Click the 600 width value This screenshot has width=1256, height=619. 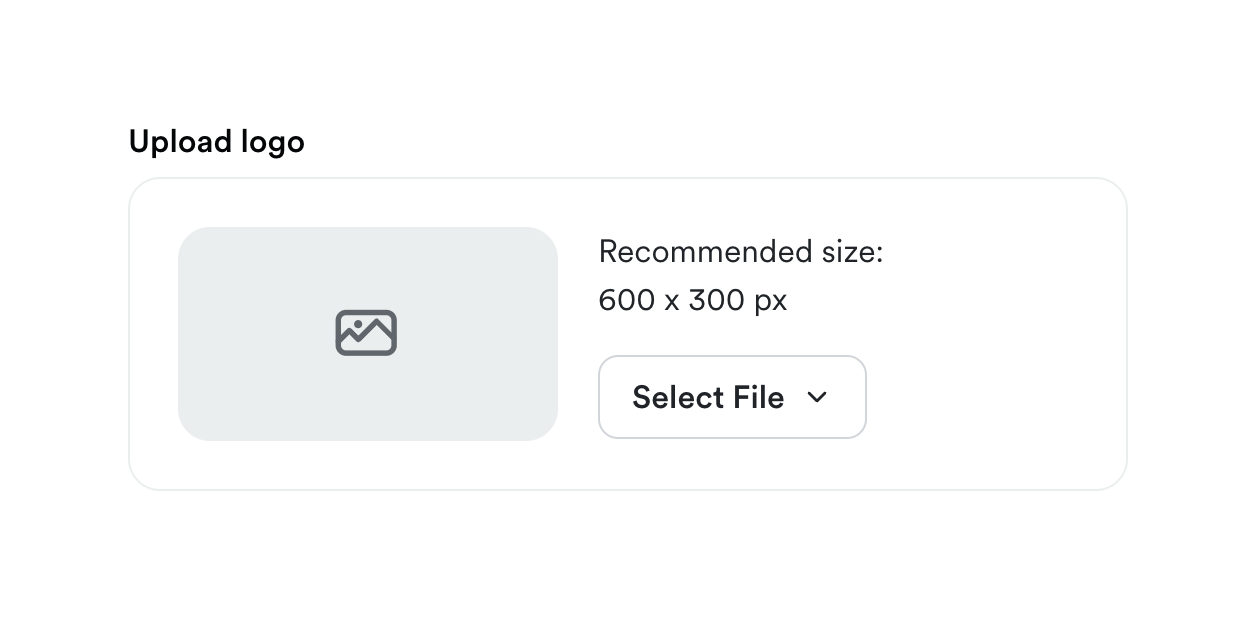tap(626, 300)
